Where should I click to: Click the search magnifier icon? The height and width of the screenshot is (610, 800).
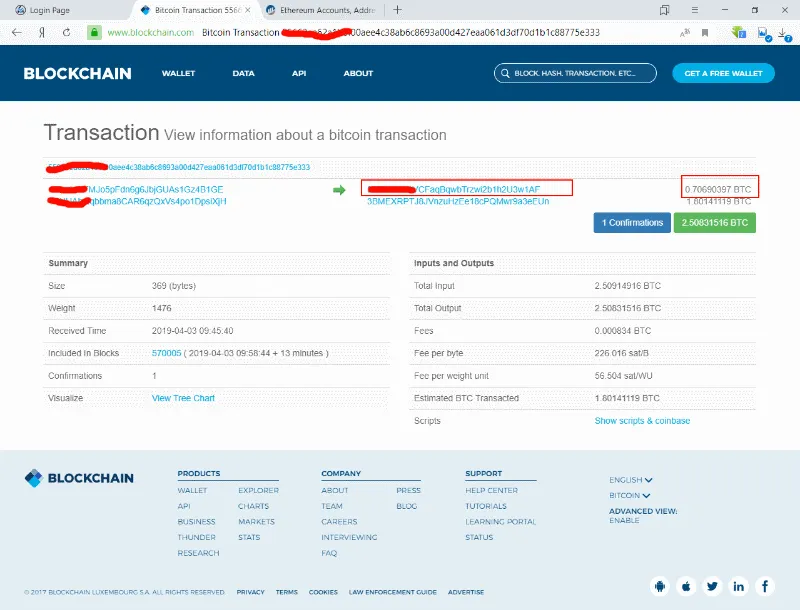pyautogui.click(x=505, y=73)
